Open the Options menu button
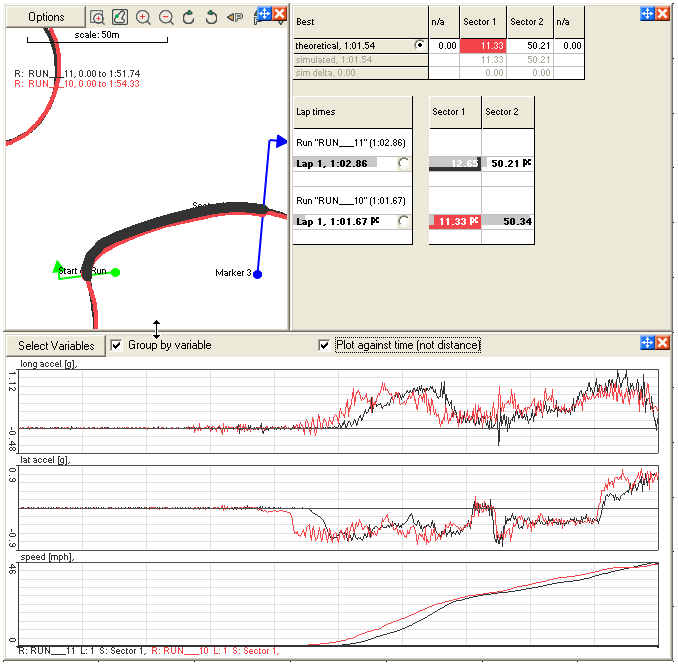Image resolution: width=678 pixels, height=666 pixels. pyautogui.click(x=45, y=17)
